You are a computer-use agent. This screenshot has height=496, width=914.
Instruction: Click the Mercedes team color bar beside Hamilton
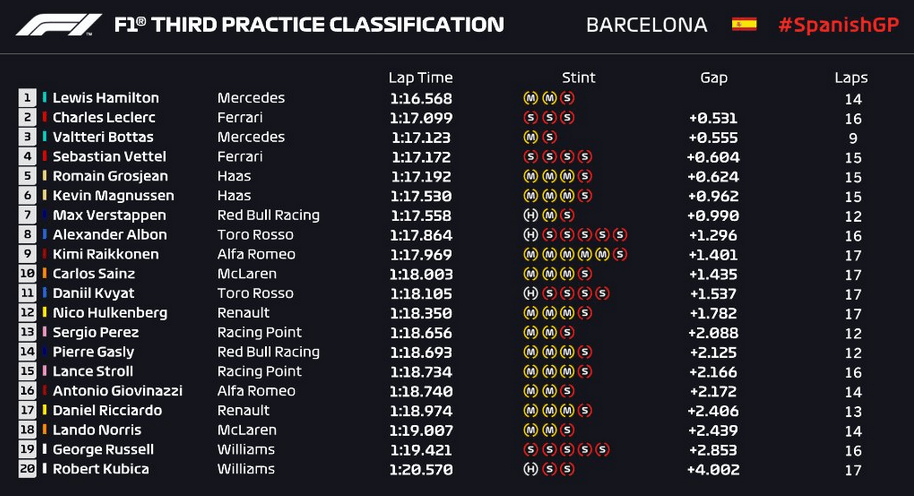[44, 97]
